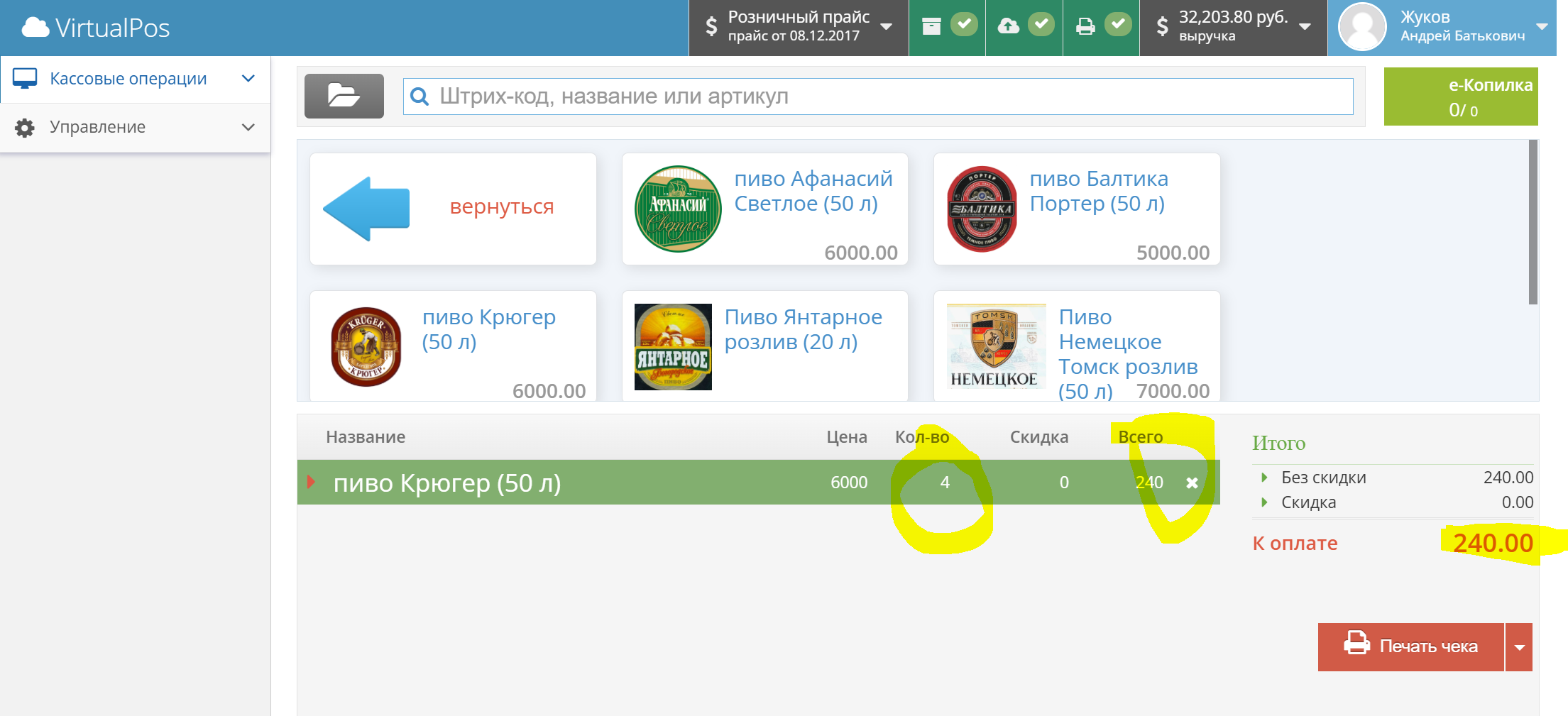1568x716 pixels.
Task: Click discount 0 in пиво Крюгер row
Action: pyautogui.click(x=1064, y=483)
